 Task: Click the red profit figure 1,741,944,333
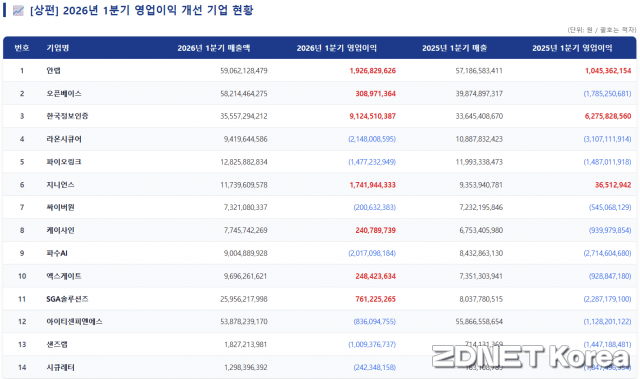pyautogui.click(x=373, y=185)
